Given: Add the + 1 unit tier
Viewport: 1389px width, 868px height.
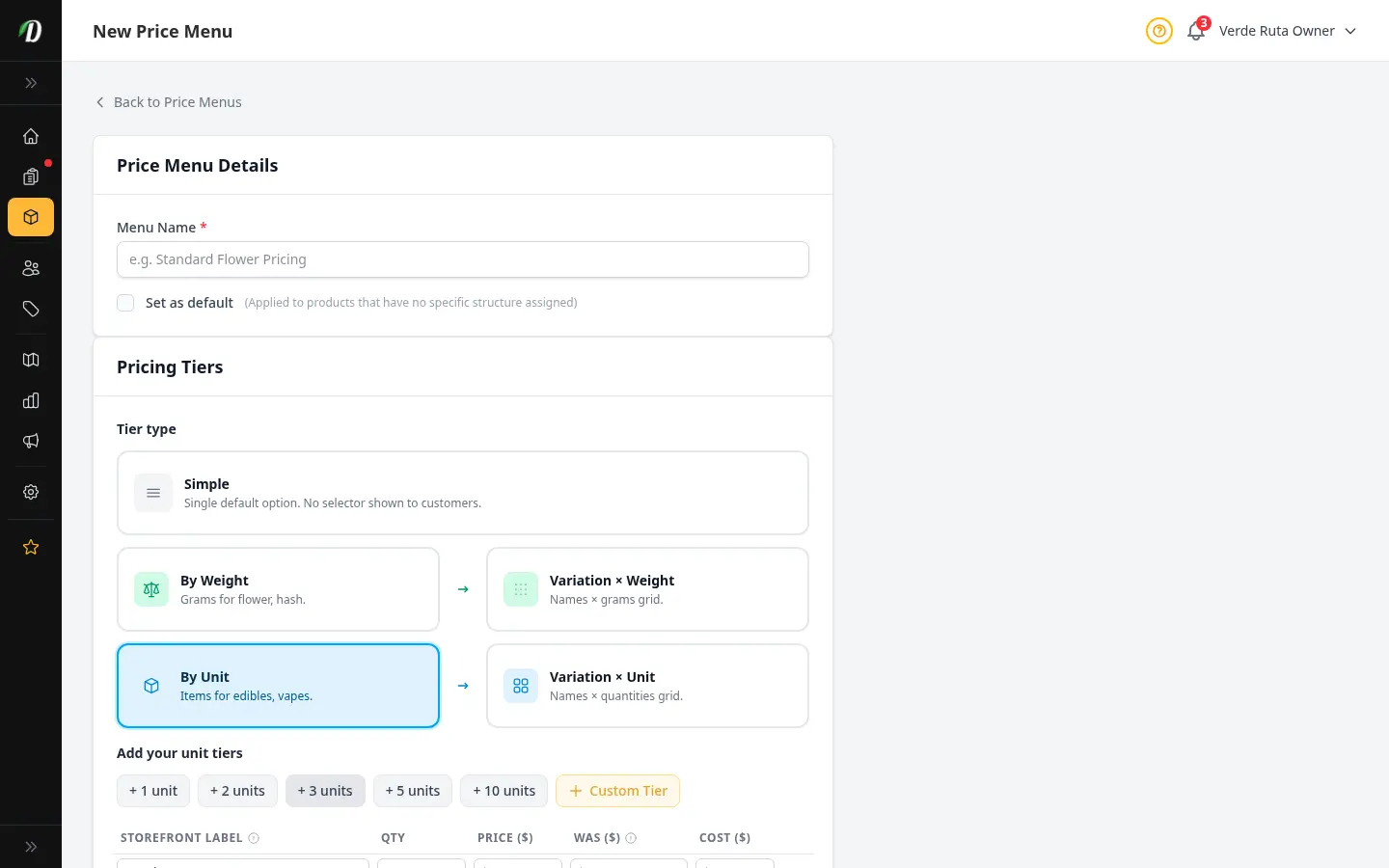Looking at the screenshot, I should 153,791.
